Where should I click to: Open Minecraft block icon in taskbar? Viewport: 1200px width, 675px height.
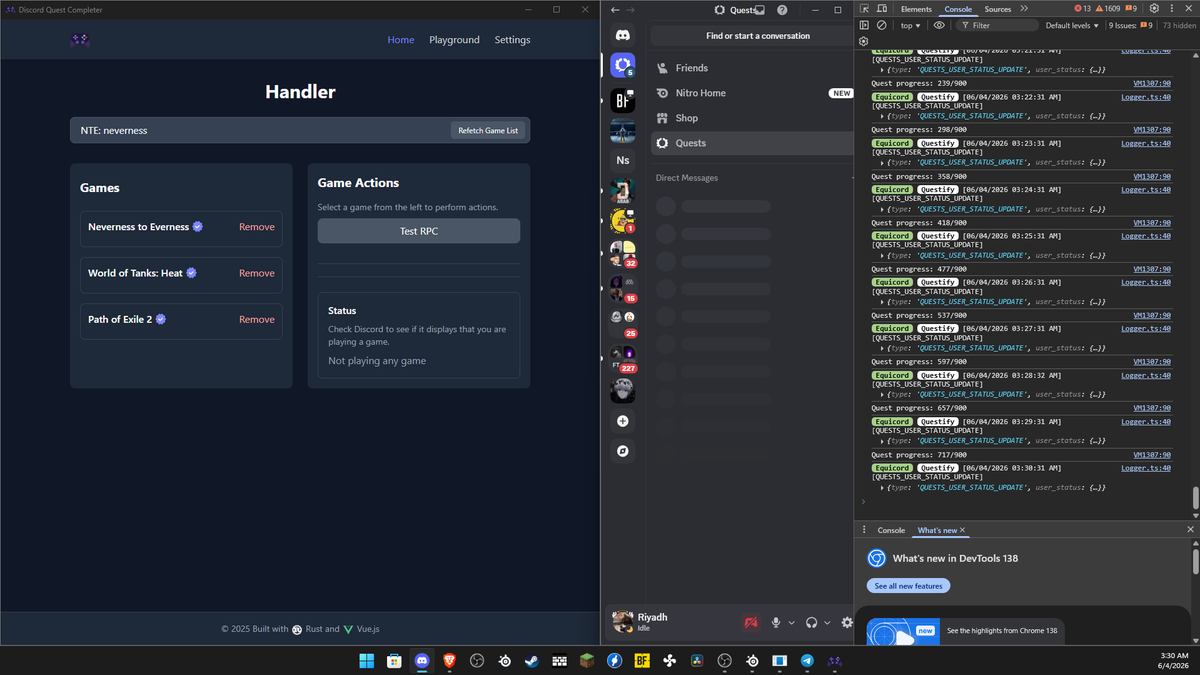pyautogui.click(x=589, y=660)
